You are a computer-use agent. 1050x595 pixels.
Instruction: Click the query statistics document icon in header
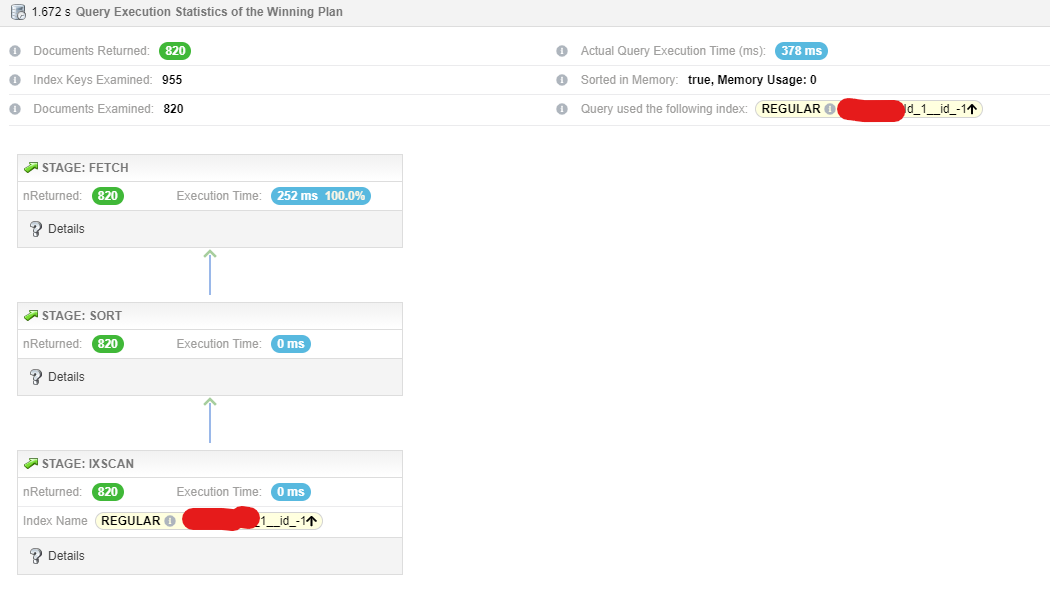click(19, 12)
